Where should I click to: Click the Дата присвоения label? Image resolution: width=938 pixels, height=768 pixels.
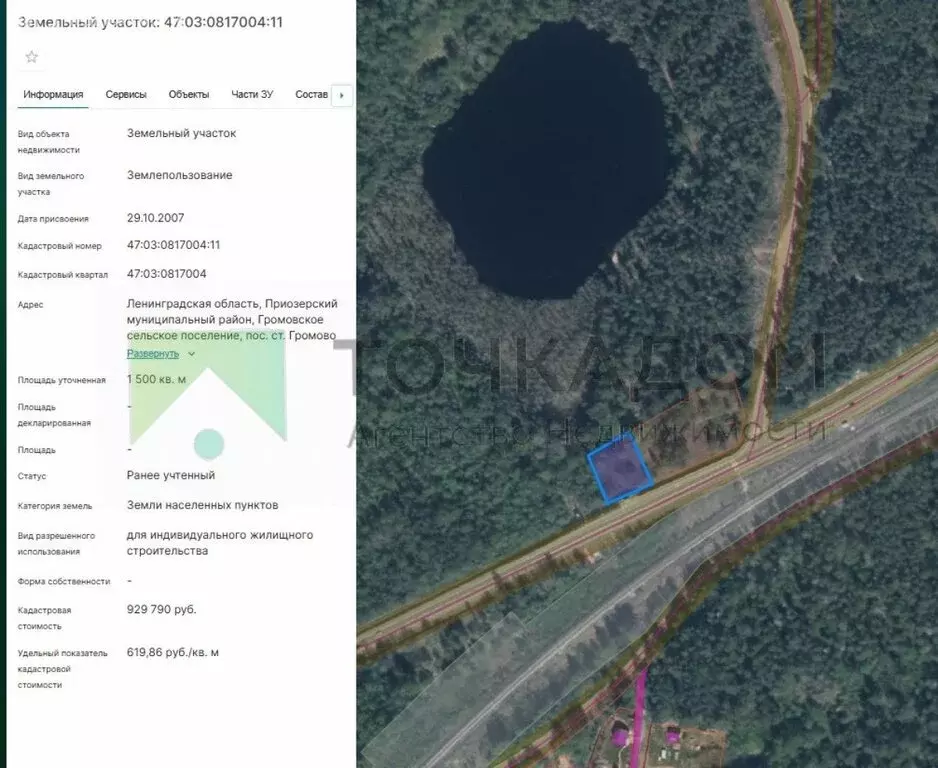(53, 219)
